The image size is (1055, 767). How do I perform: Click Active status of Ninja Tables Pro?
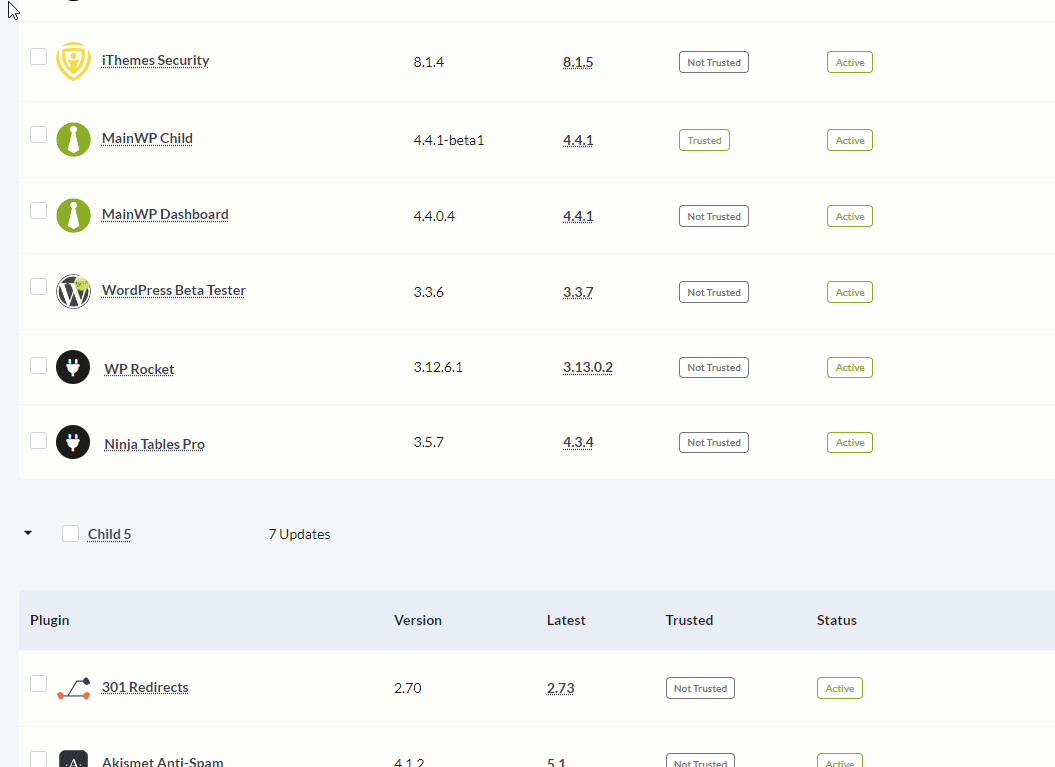(850, 443)
